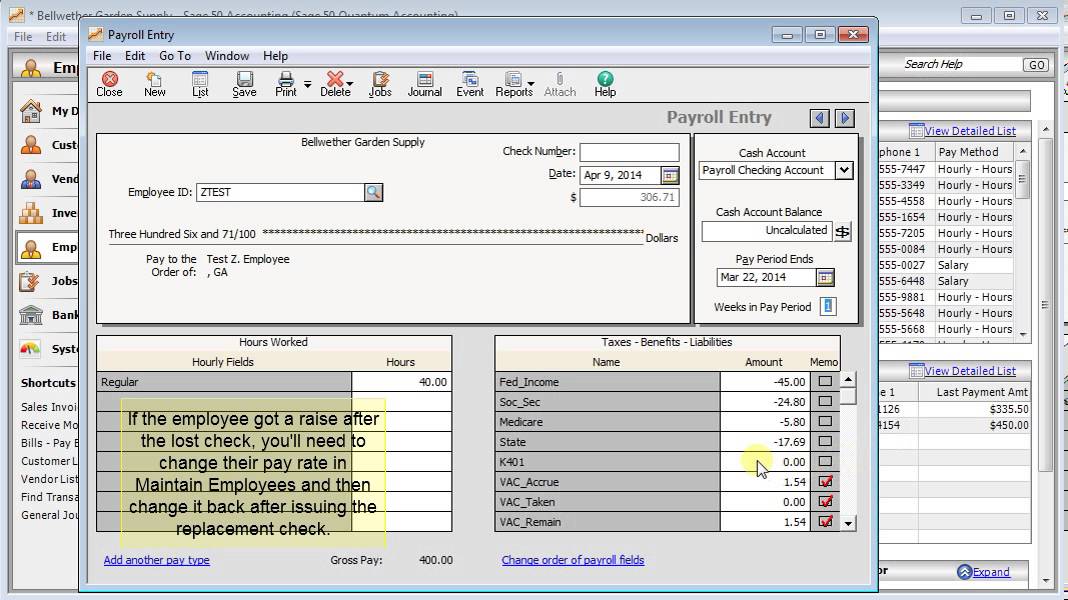Go to next payroll entry arrow

pyautogui.click(x=845, y=119)
